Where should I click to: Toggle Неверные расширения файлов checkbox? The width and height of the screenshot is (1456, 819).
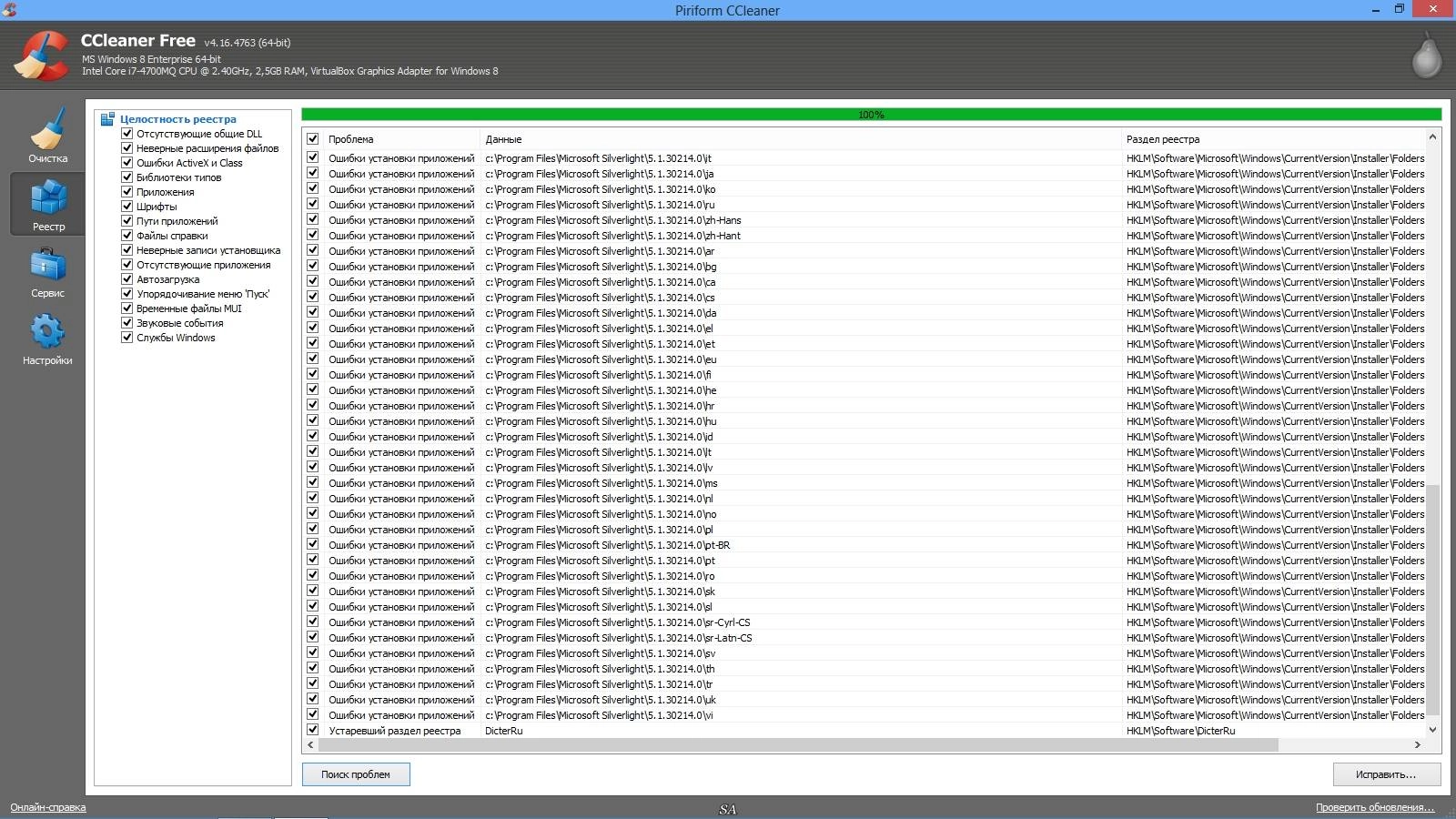[x=127, y=148]
